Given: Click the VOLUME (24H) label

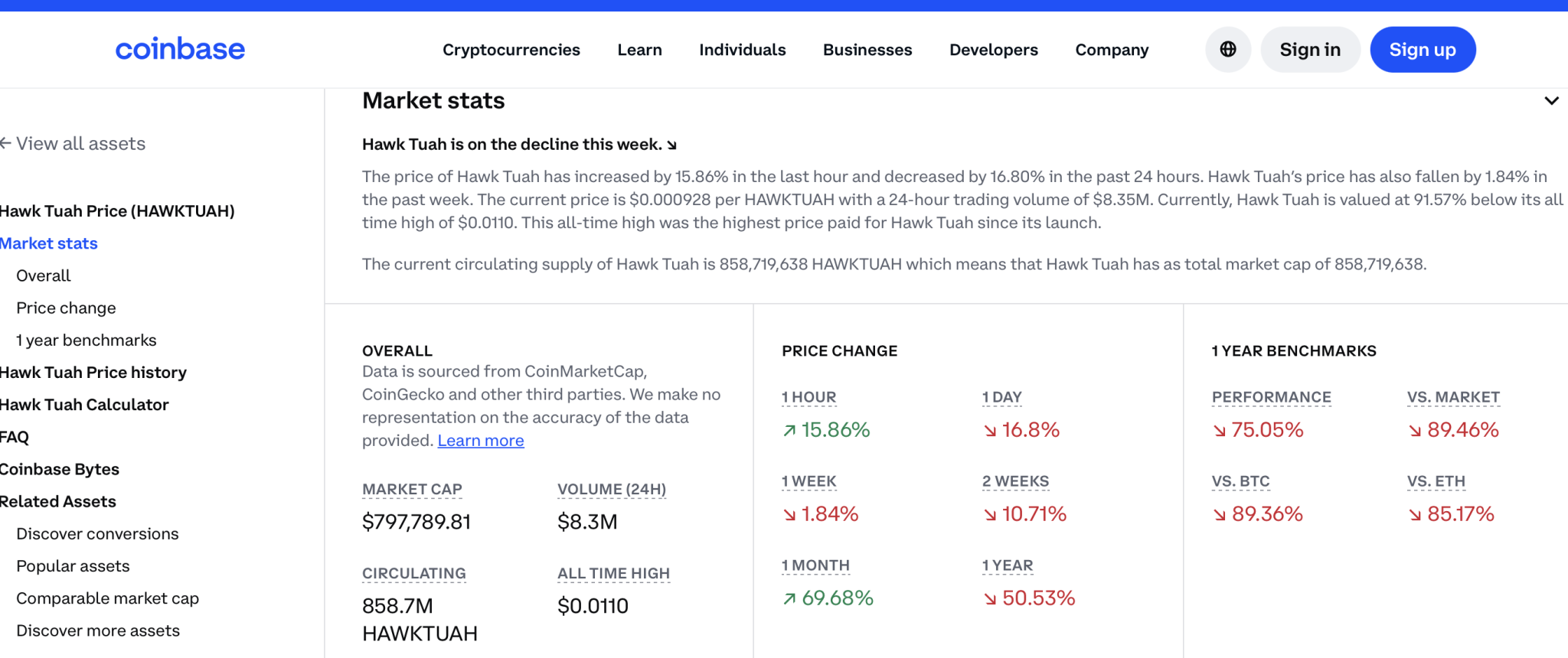Looking at the screenshot, I should (612, 489).
